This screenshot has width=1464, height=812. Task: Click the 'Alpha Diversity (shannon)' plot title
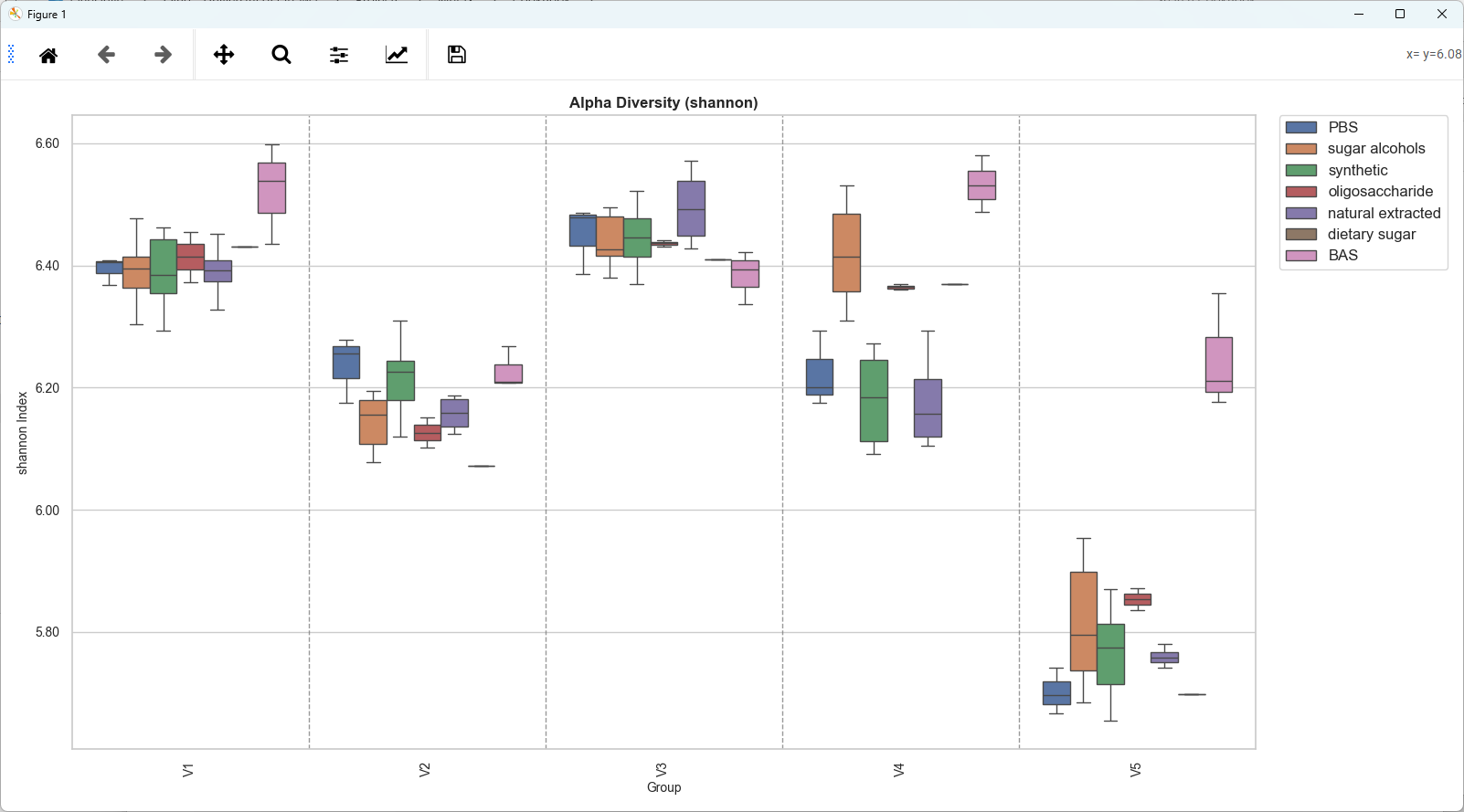pyautogui.click(x=663, y=102)
